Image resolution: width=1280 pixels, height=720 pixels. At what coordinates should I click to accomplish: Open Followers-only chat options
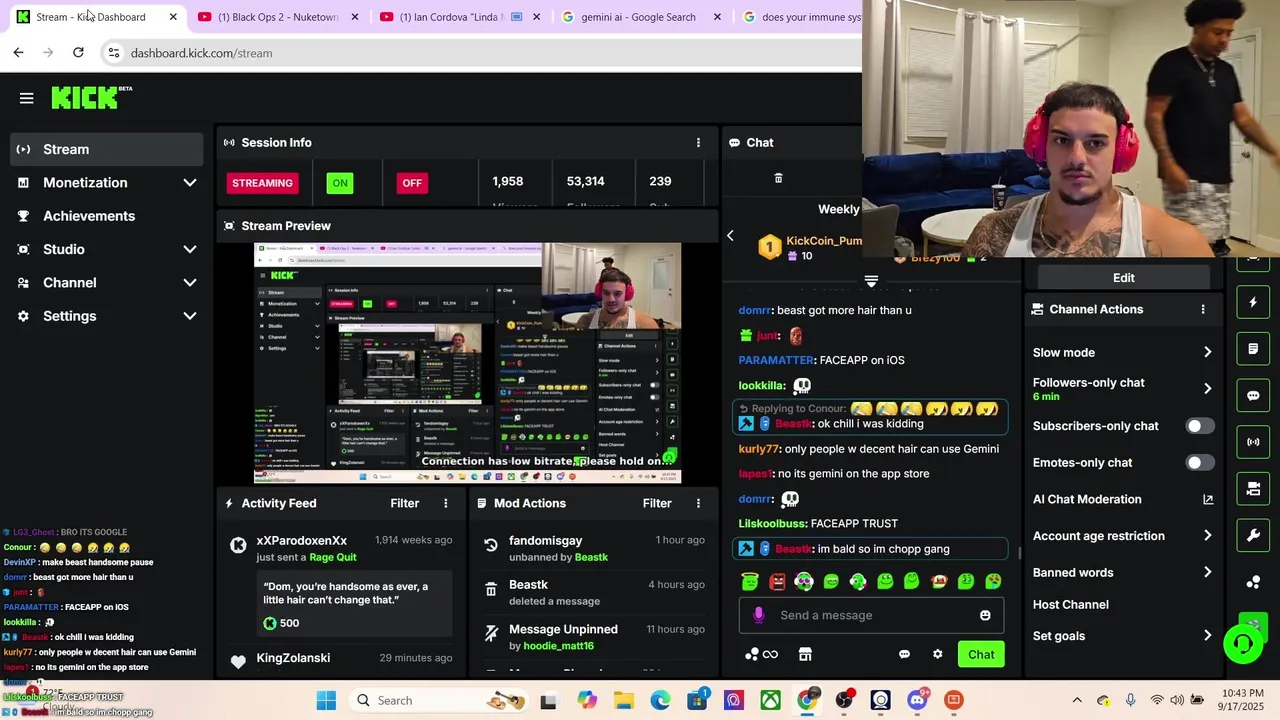(1122, 389)
